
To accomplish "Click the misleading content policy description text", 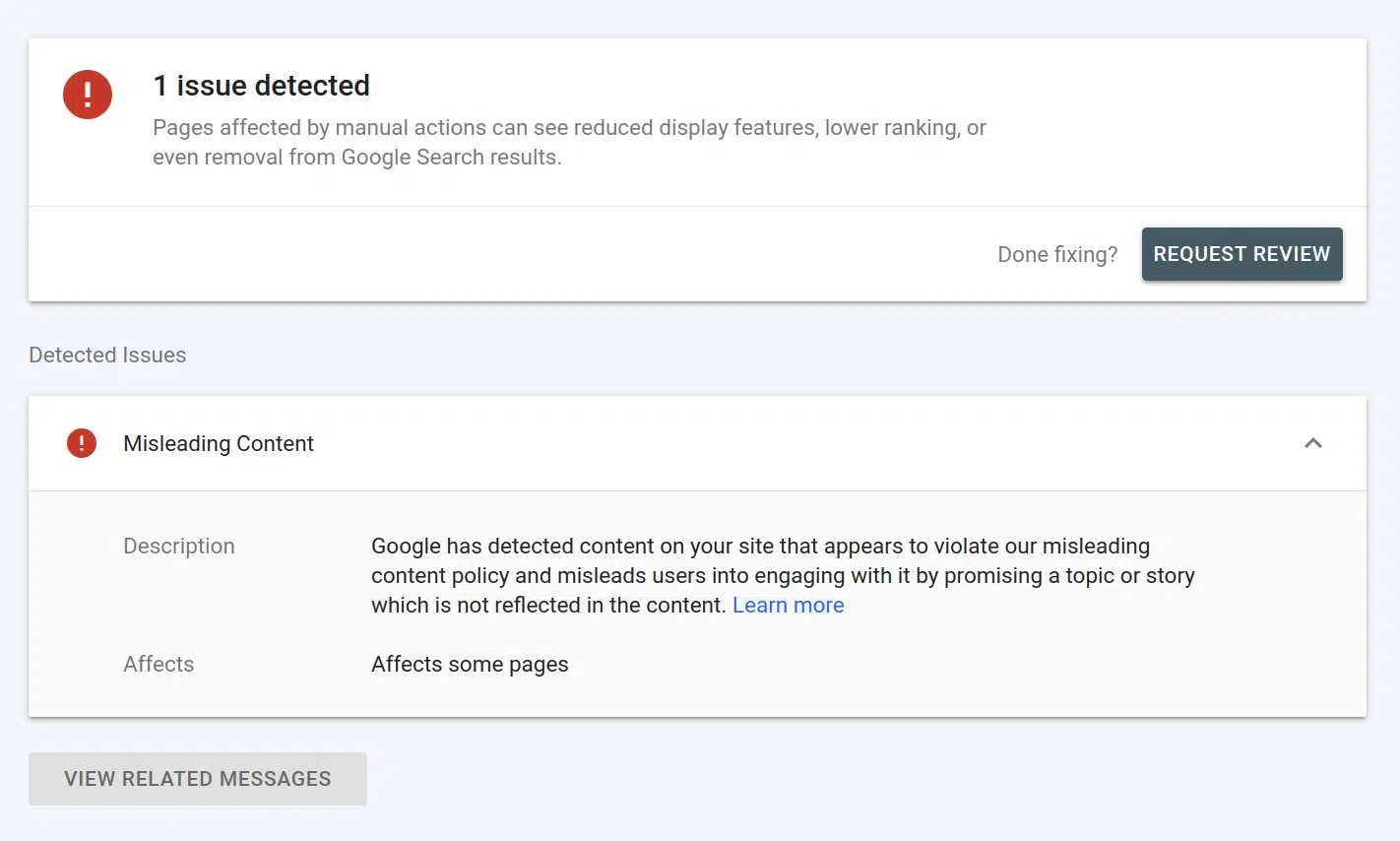I will (783, 575).
